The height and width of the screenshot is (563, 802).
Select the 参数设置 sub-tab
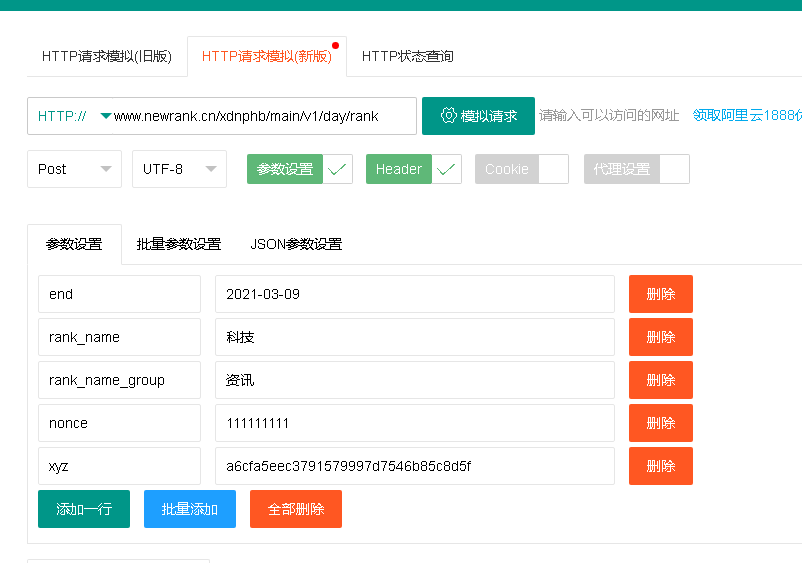pos(74,244)
